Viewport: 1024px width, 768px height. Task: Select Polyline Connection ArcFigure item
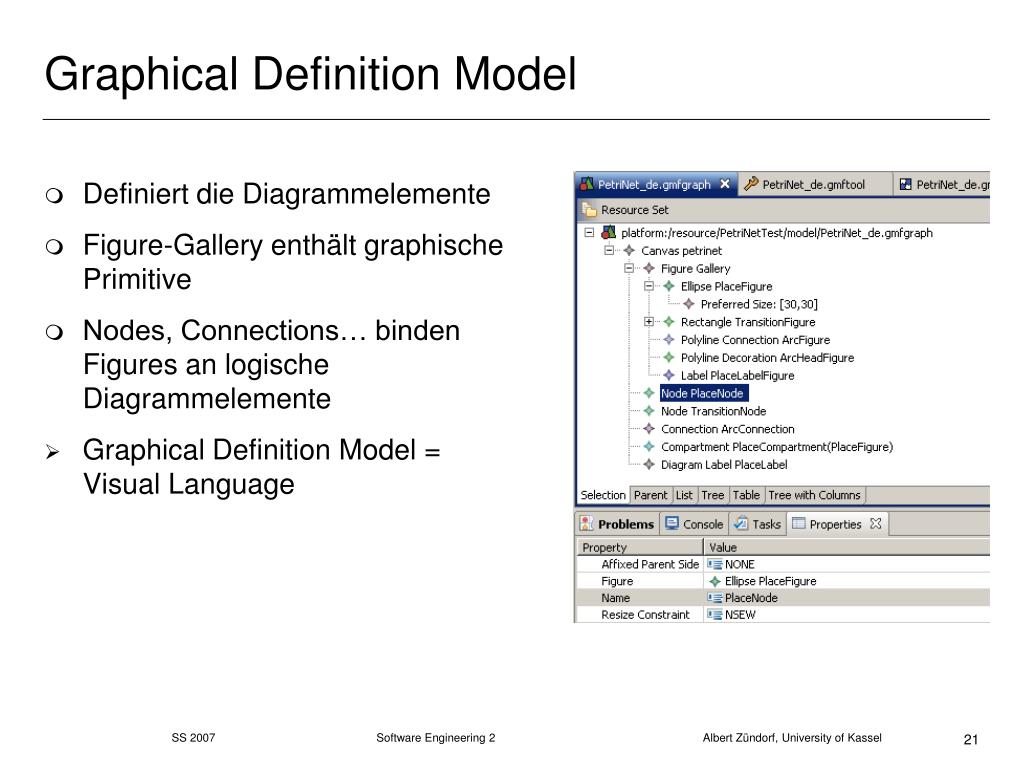(755, 340)
